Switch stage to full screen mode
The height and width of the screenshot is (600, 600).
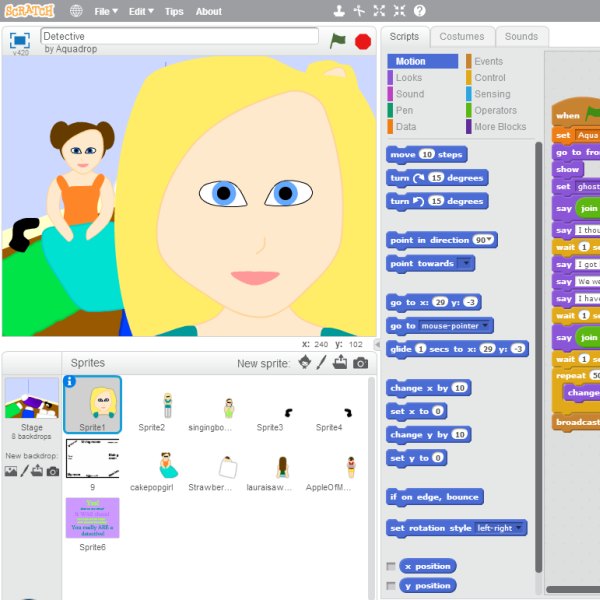pyautogui.click(x=20, y=40)
